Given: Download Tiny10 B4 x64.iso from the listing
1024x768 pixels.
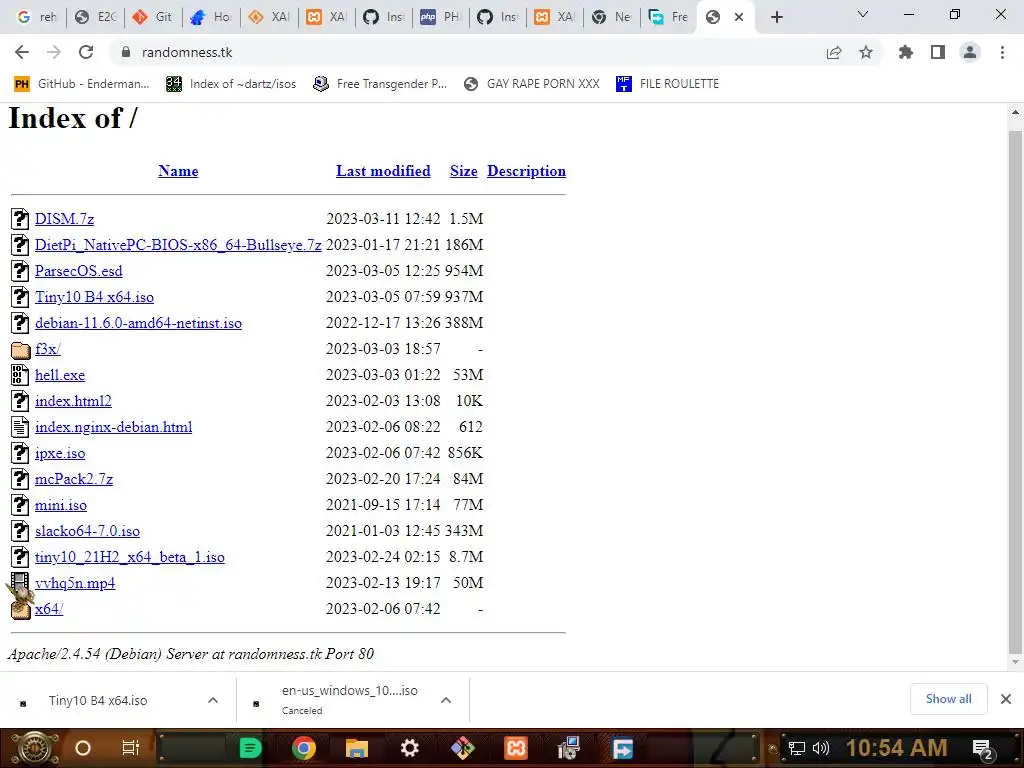Looking at the screenshot, I should click(x=95, y=297).
